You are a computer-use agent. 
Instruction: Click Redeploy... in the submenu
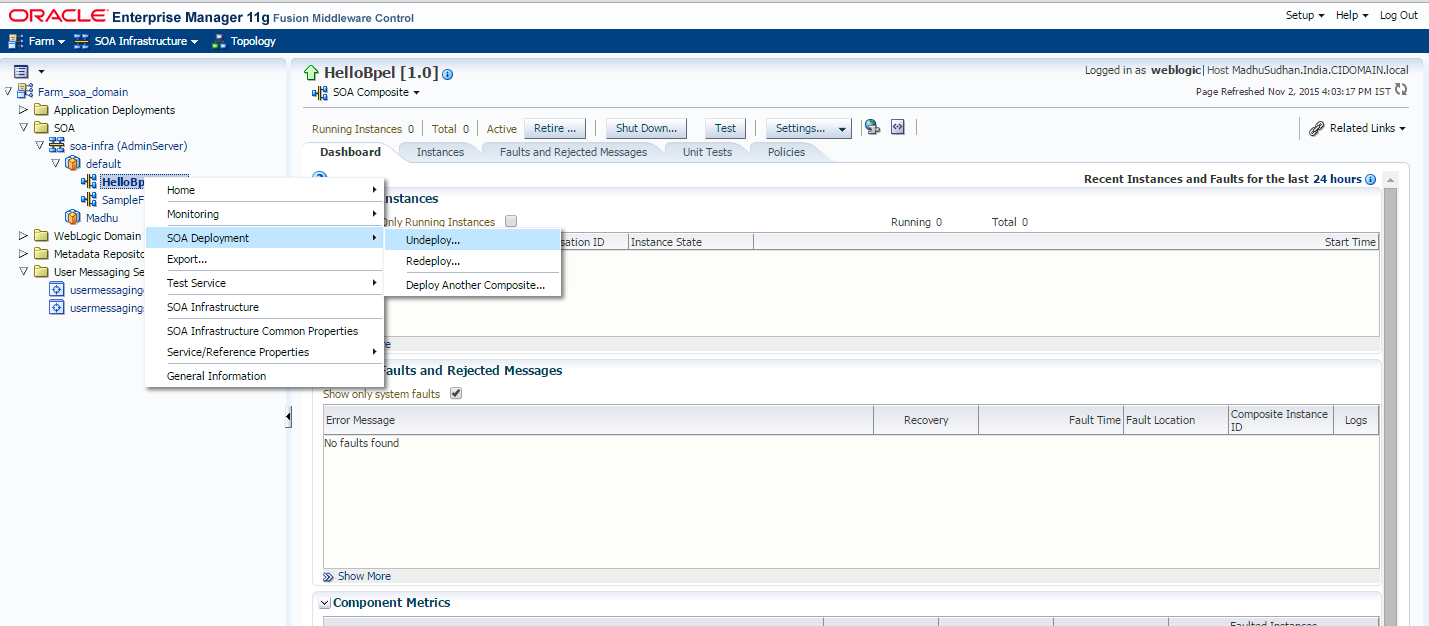473,261
